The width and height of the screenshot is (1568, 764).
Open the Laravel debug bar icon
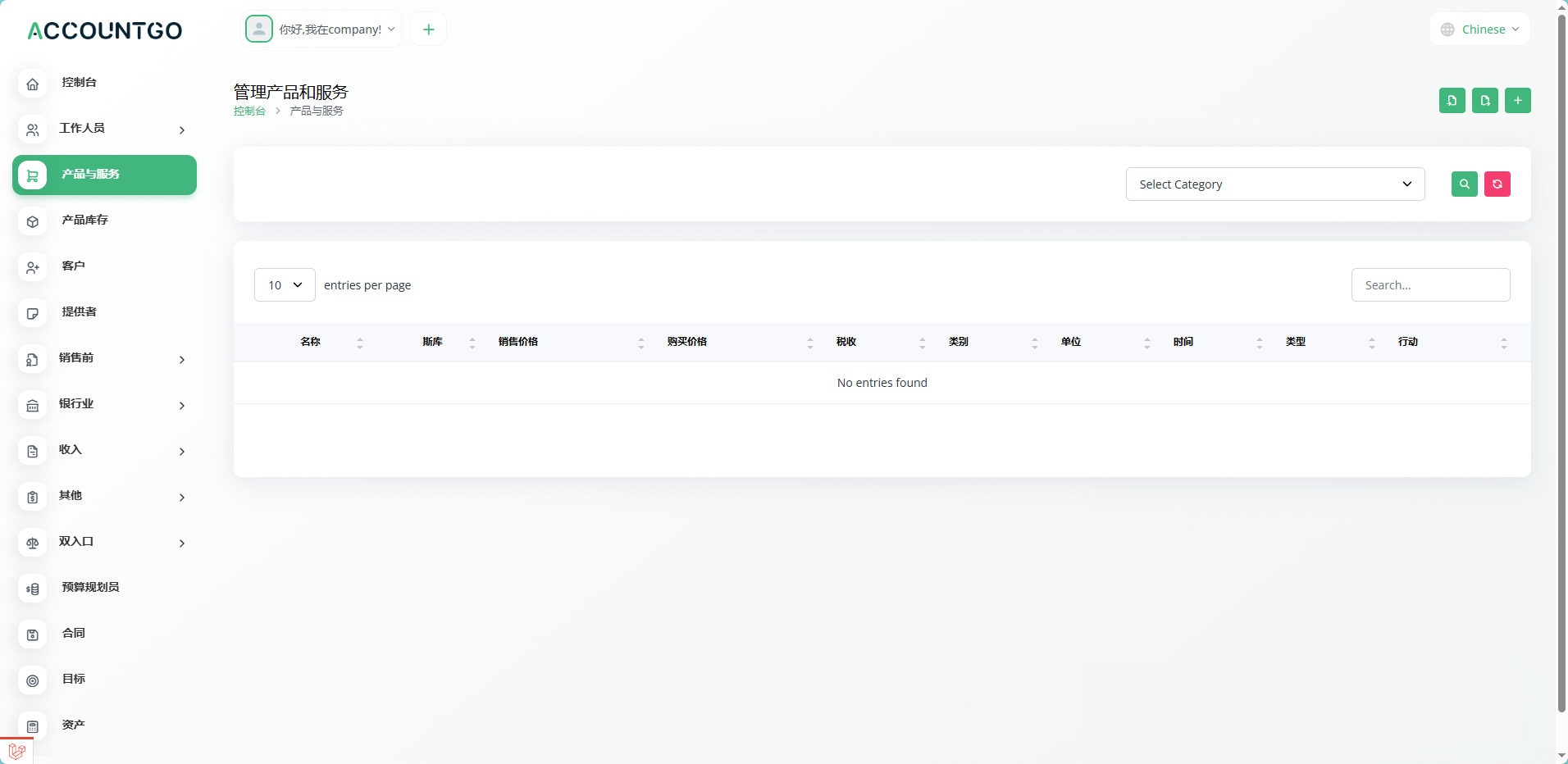[x=16, y=751]
